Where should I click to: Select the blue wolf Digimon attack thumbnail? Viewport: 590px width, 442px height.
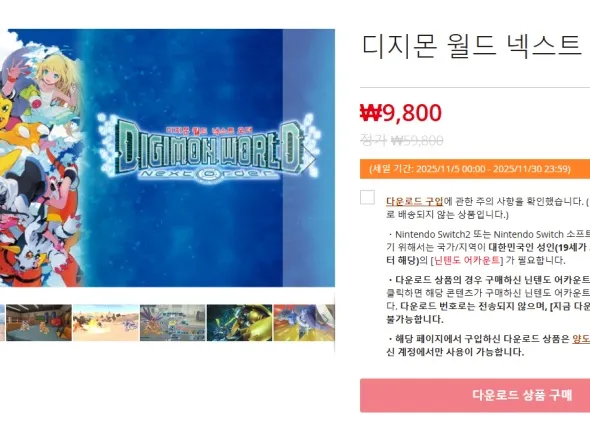(304, 323)
